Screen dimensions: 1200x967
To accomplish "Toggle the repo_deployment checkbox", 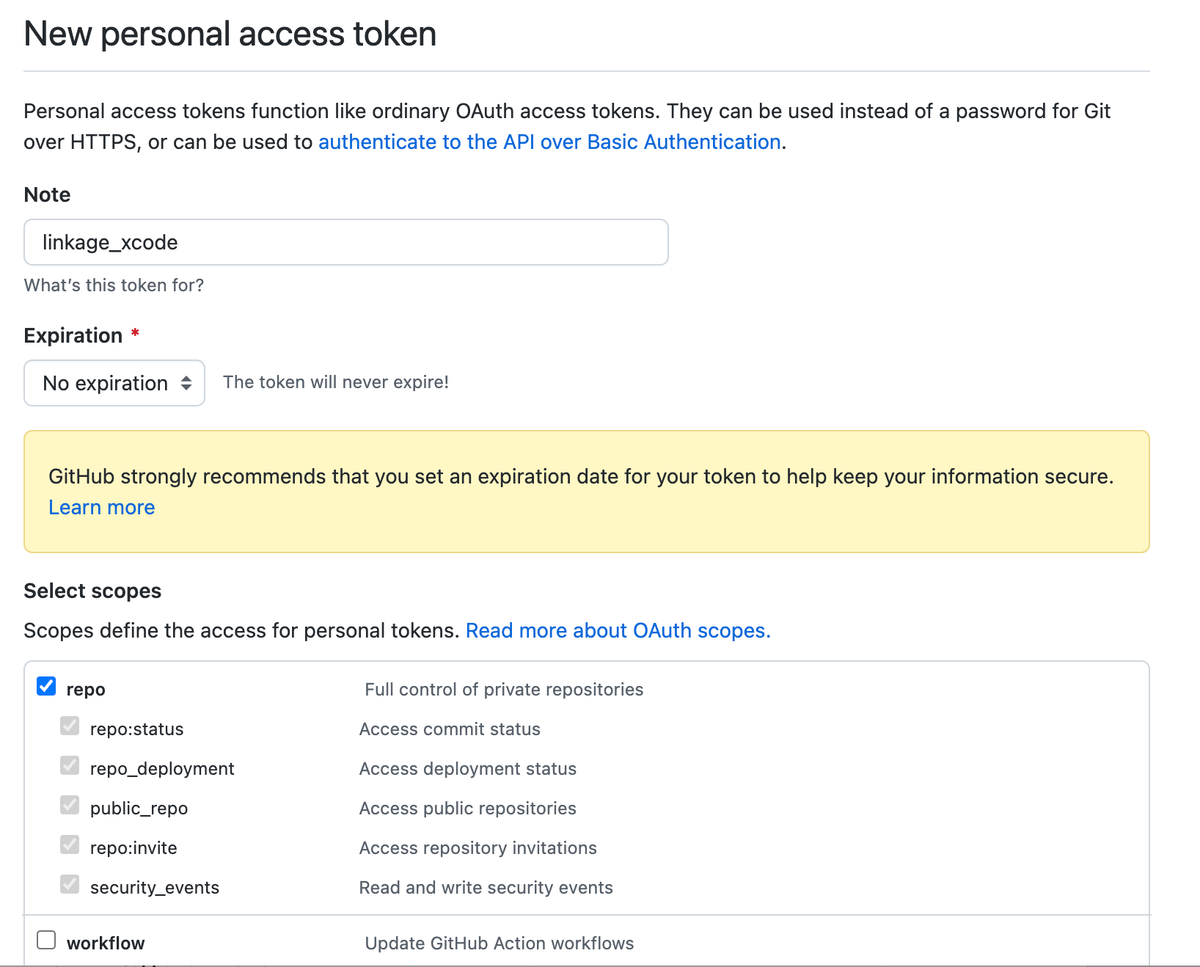I will pos(70,767).
